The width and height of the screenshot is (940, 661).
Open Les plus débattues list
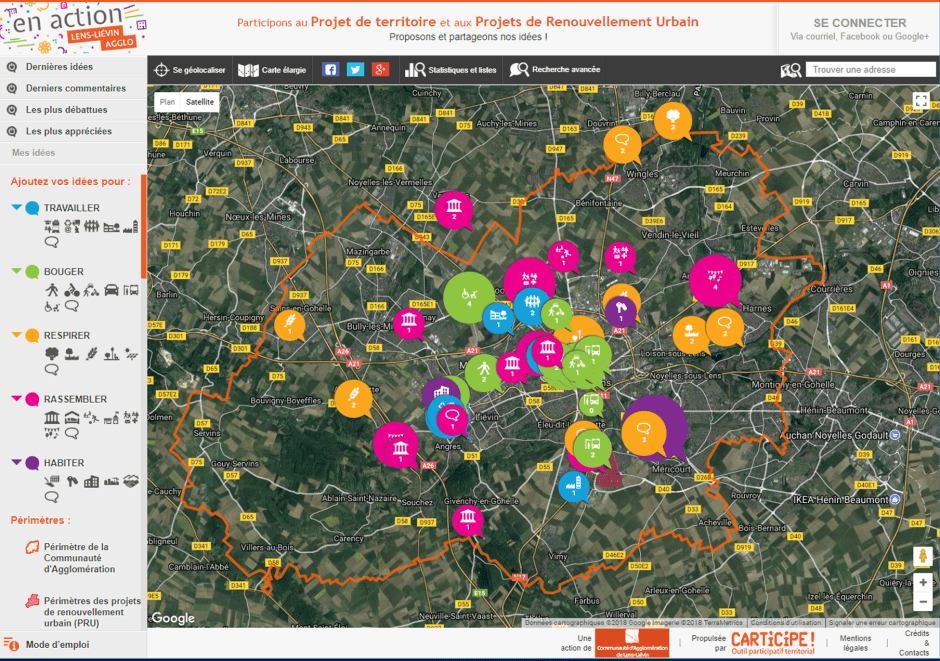click(66, 110)
